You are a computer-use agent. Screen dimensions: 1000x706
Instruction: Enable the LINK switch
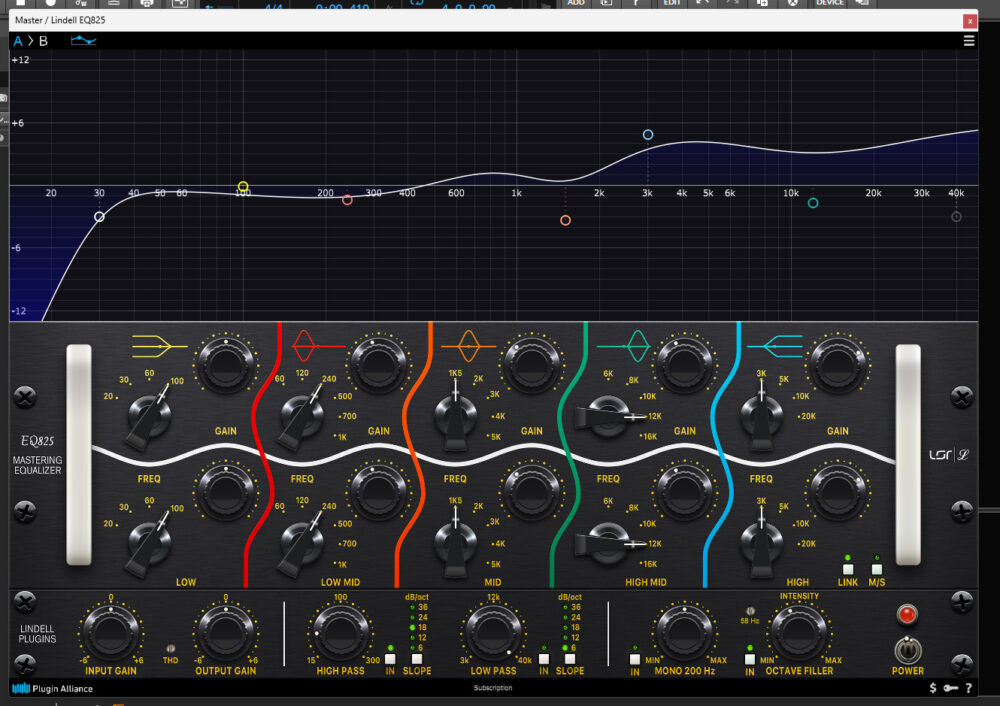[x=848, y=569]
